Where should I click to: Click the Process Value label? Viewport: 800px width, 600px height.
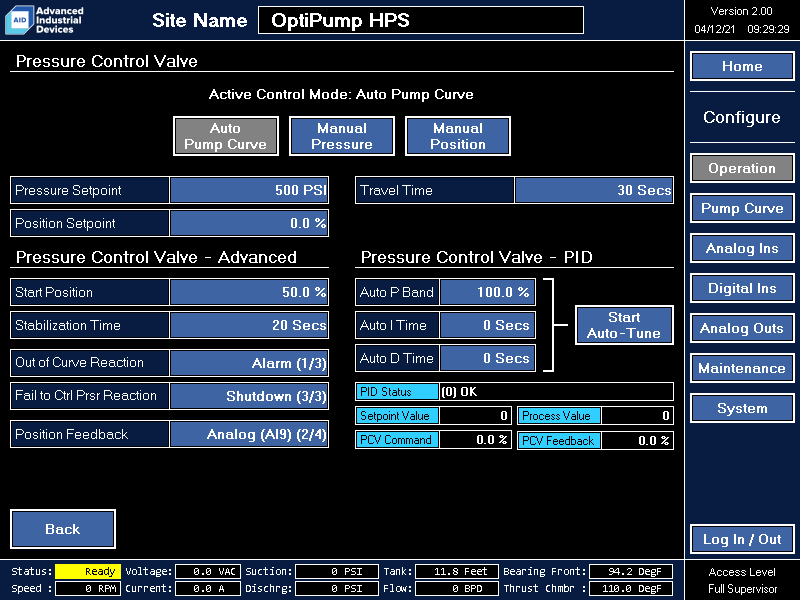click(x=559, y=416)
